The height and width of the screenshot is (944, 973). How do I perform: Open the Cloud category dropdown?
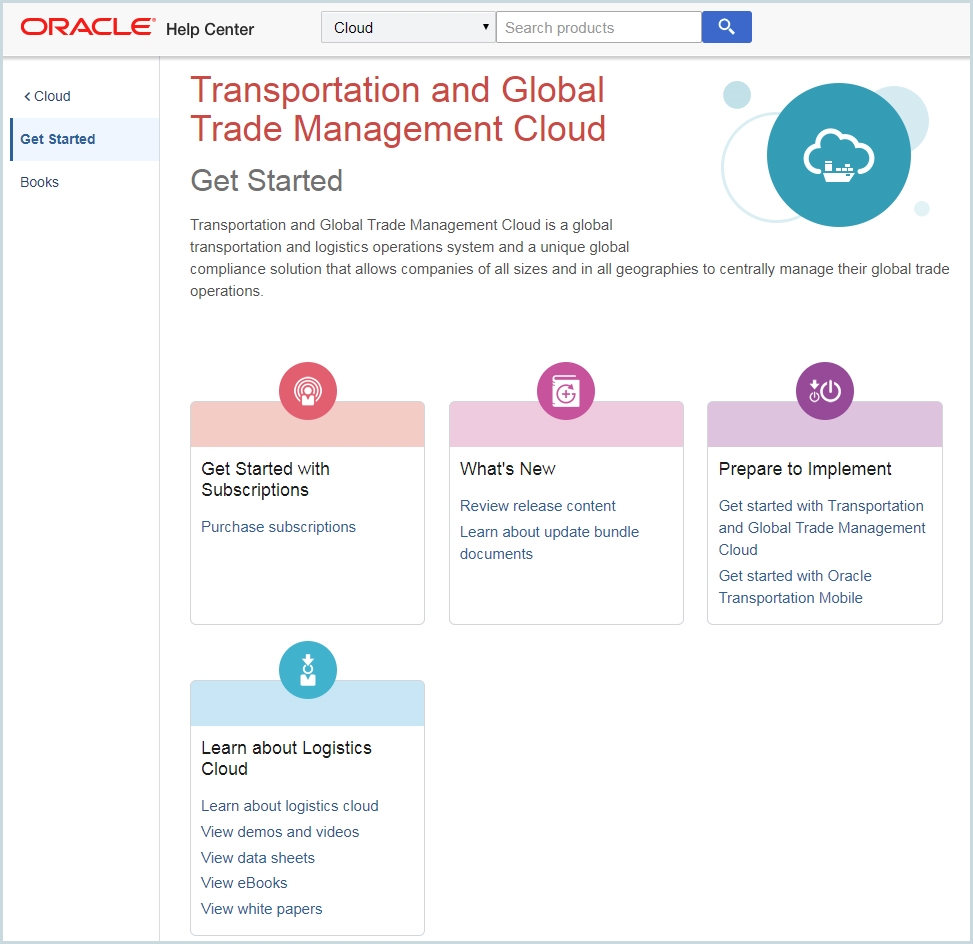coord(408,28)
